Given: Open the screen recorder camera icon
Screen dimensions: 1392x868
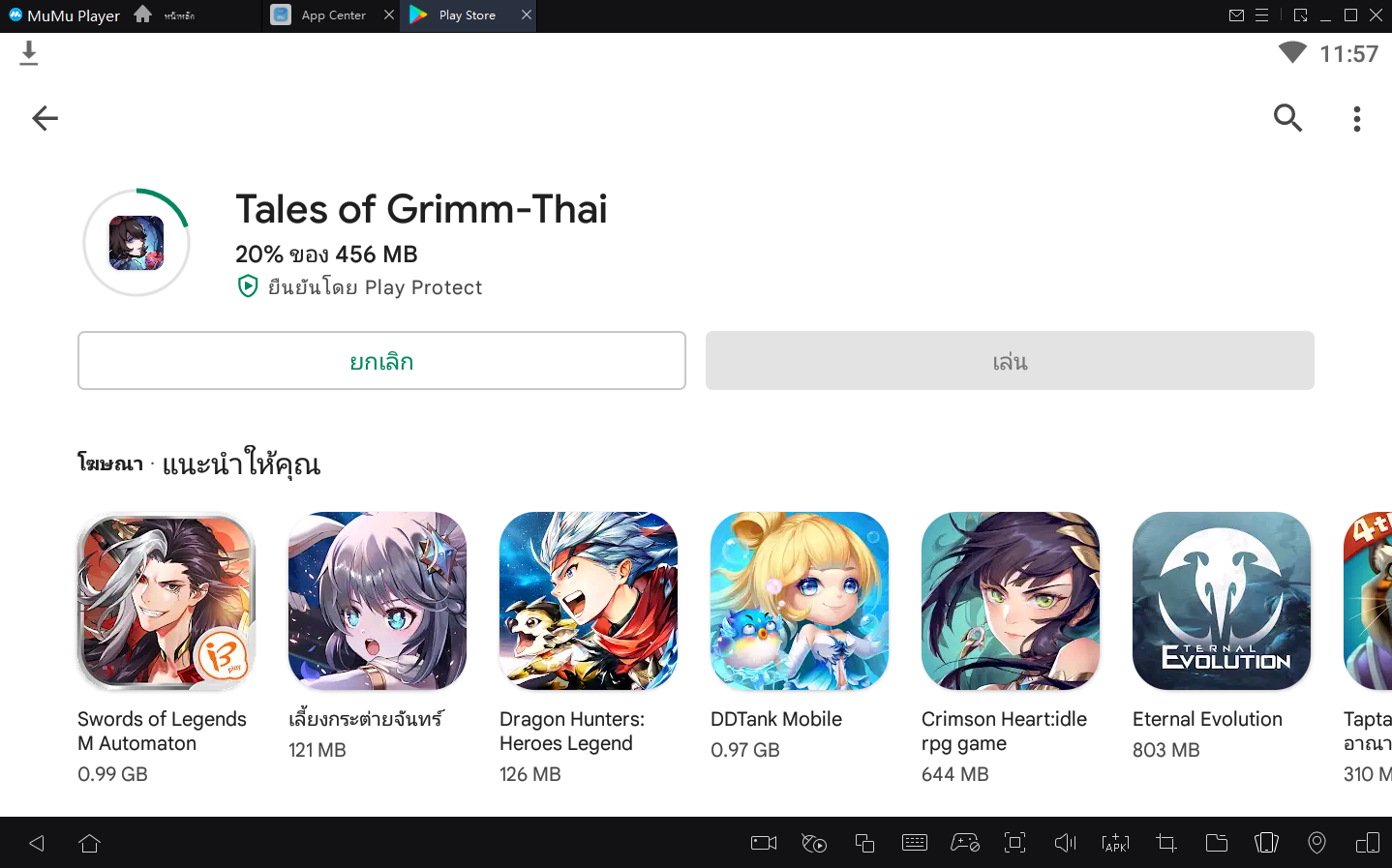Looking at the screenshot, I should click(x=764, y=843).
